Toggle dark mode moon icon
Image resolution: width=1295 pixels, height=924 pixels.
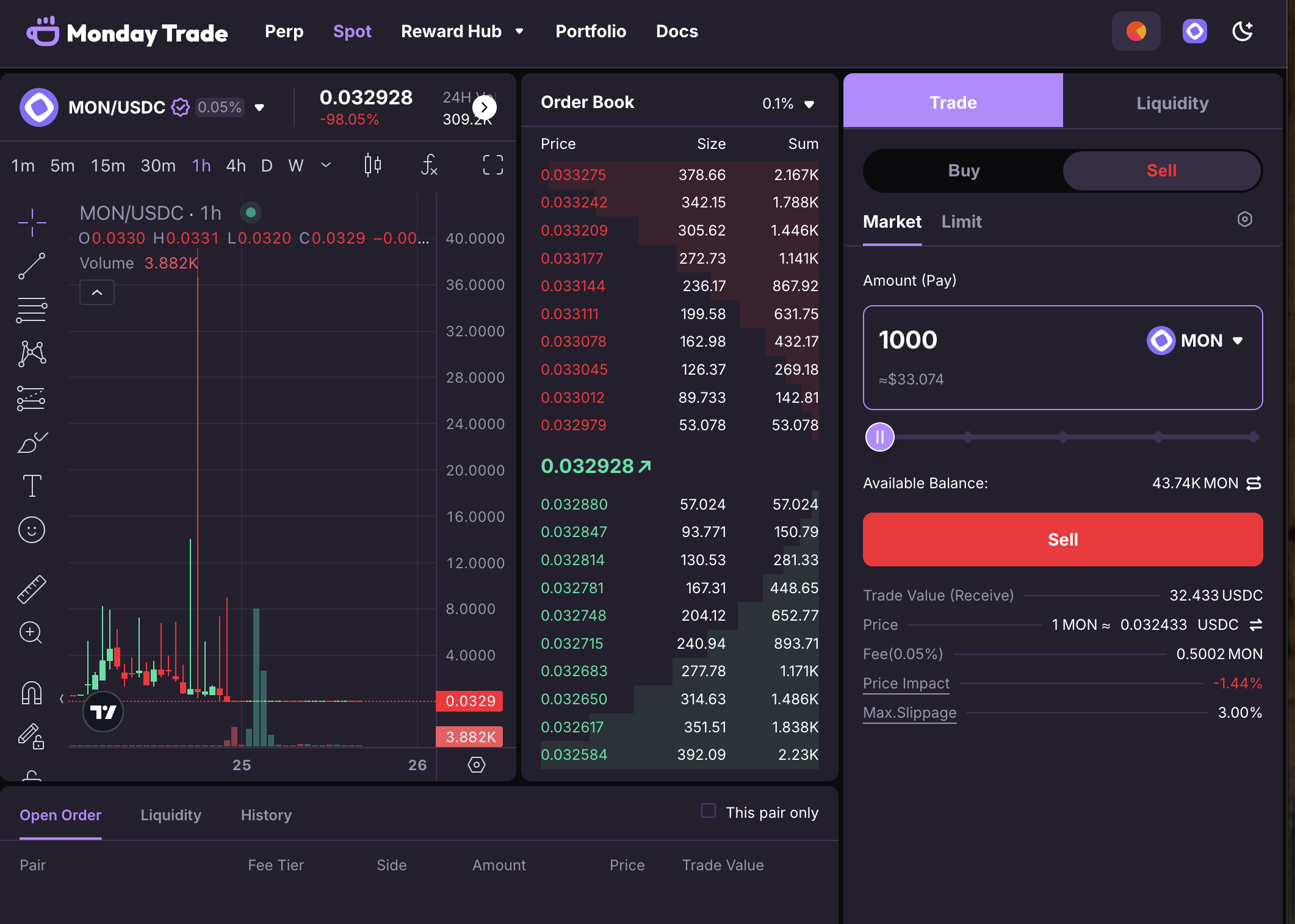tap(1243, 31)
